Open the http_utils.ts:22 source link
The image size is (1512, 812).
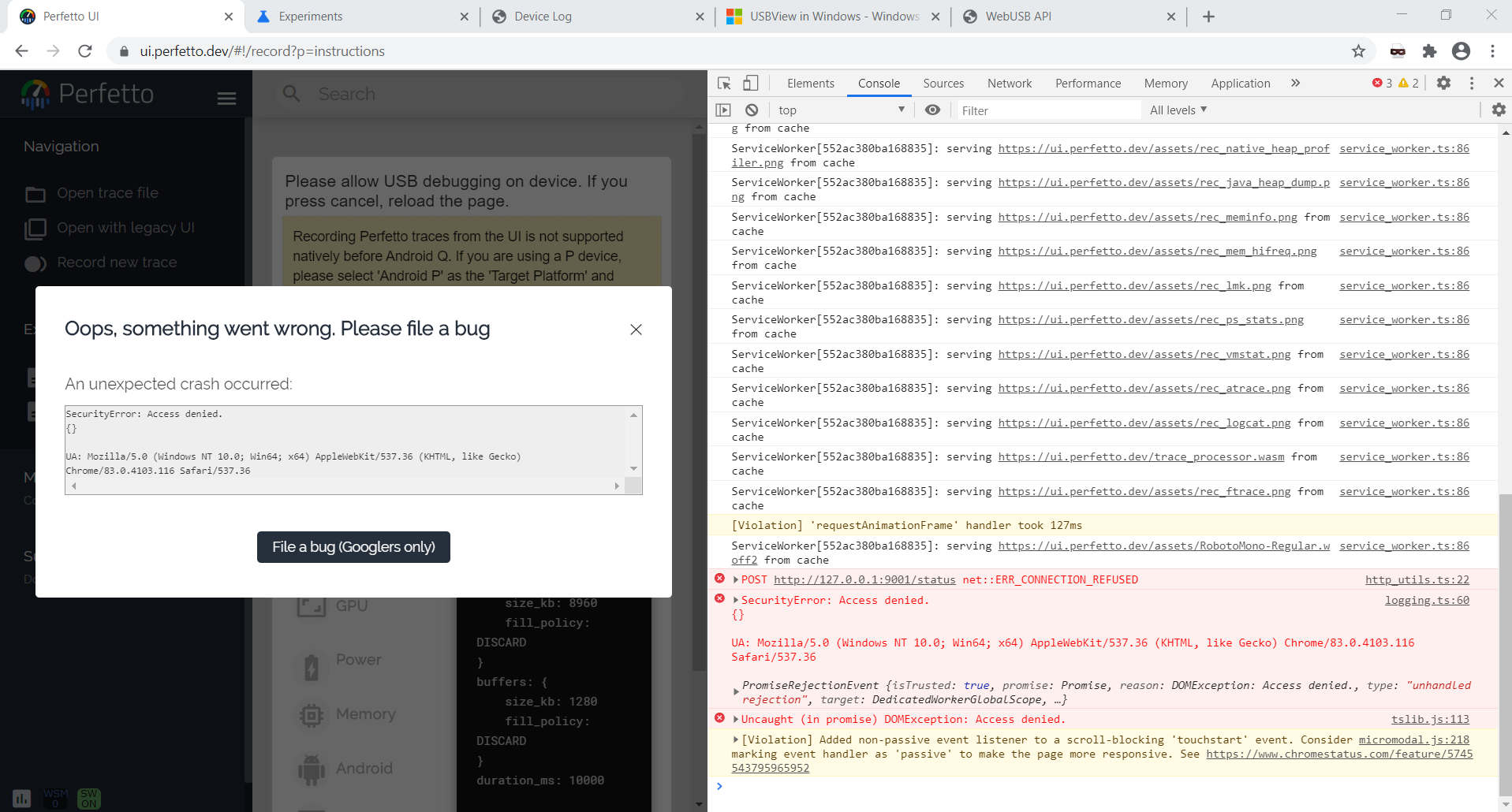click(x=1417, y=580)
